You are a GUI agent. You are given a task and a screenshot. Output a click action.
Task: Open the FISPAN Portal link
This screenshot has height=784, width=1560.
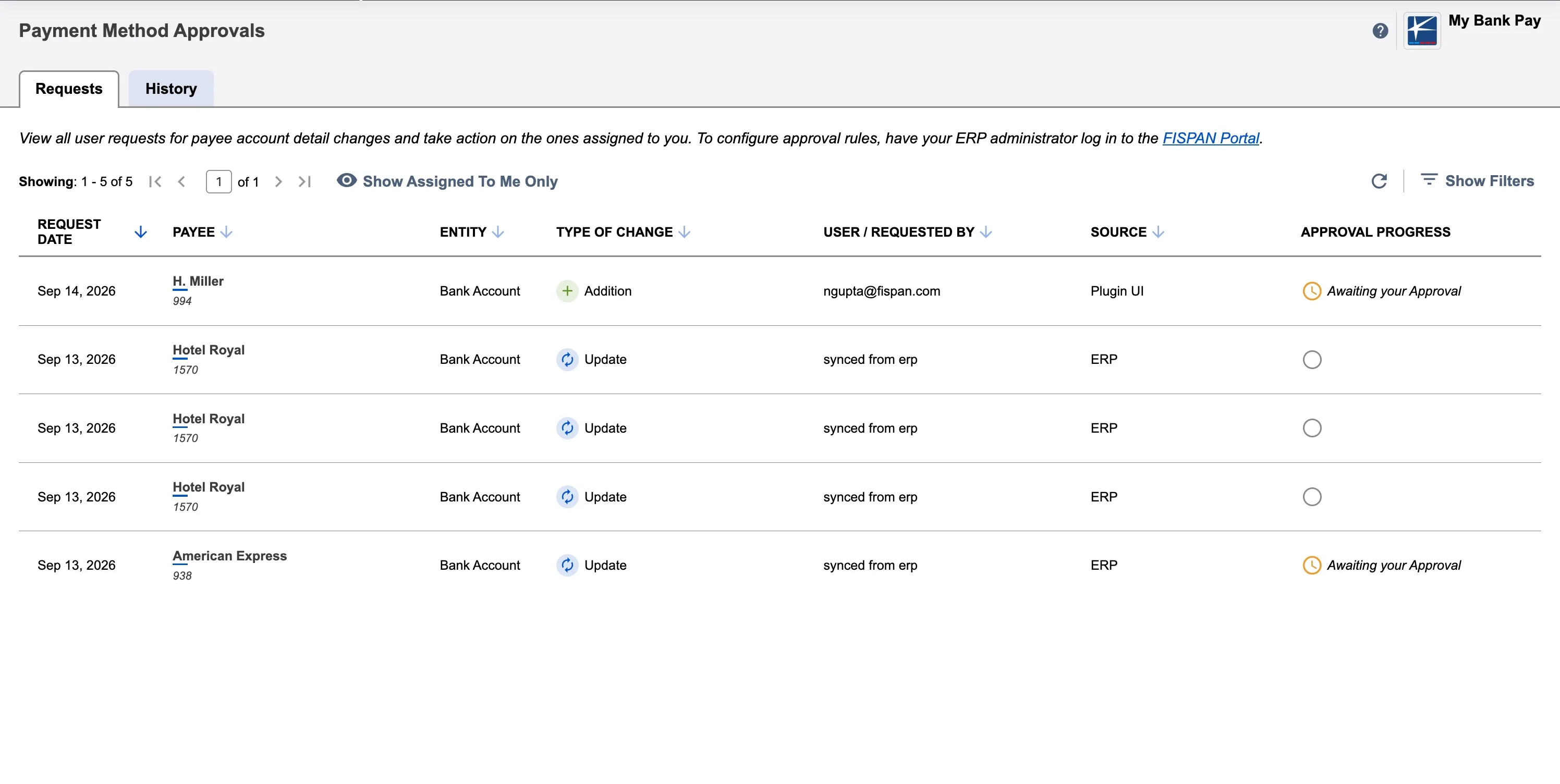pos(1211,138)
